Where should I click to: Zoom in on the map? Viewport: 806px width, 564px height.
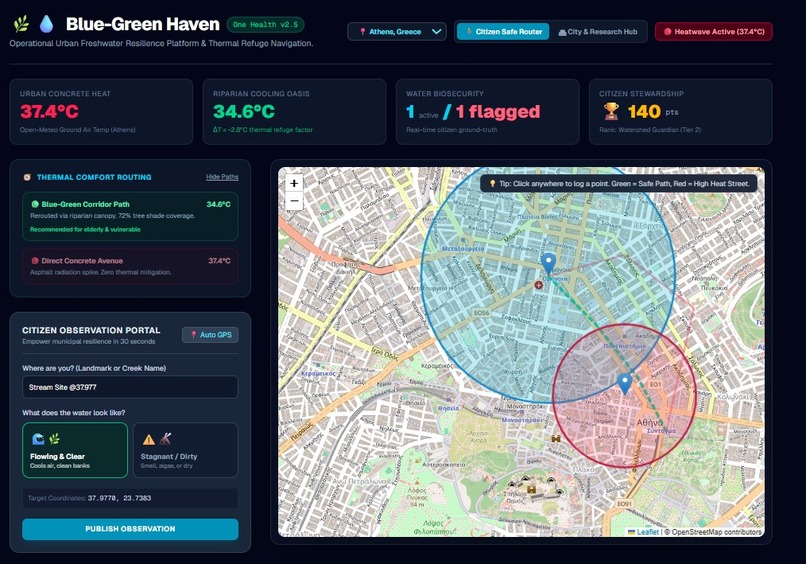(x=294, y=184)
